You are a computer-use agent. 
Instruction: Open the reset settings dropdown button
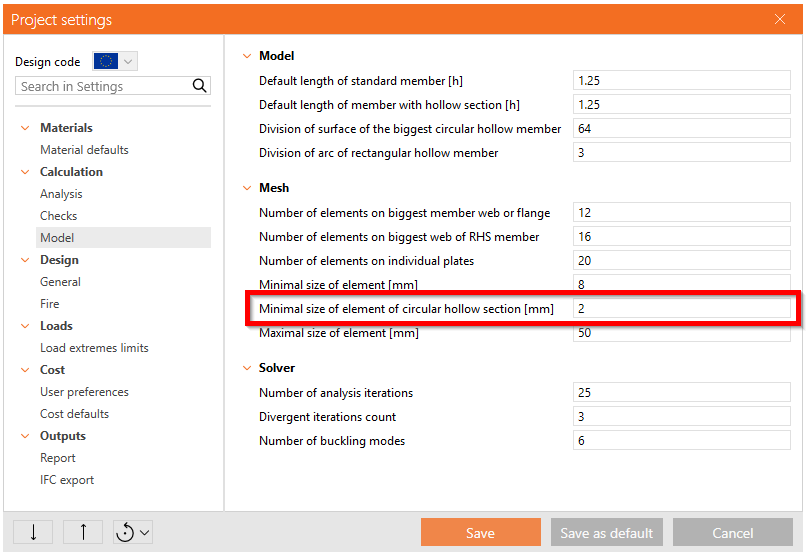[x=133, y=532]
